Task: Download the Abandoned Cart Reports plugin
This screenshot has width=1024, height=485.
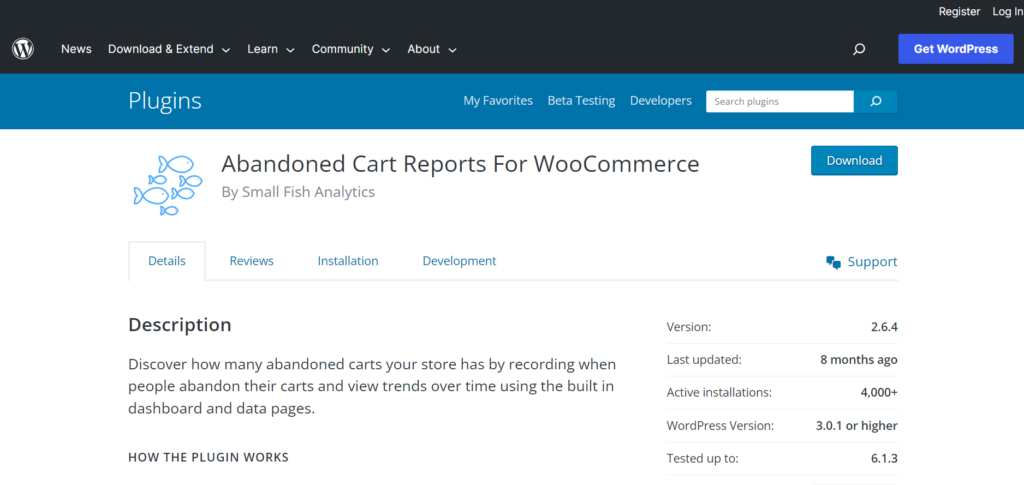Action: (x=854, y=161)
